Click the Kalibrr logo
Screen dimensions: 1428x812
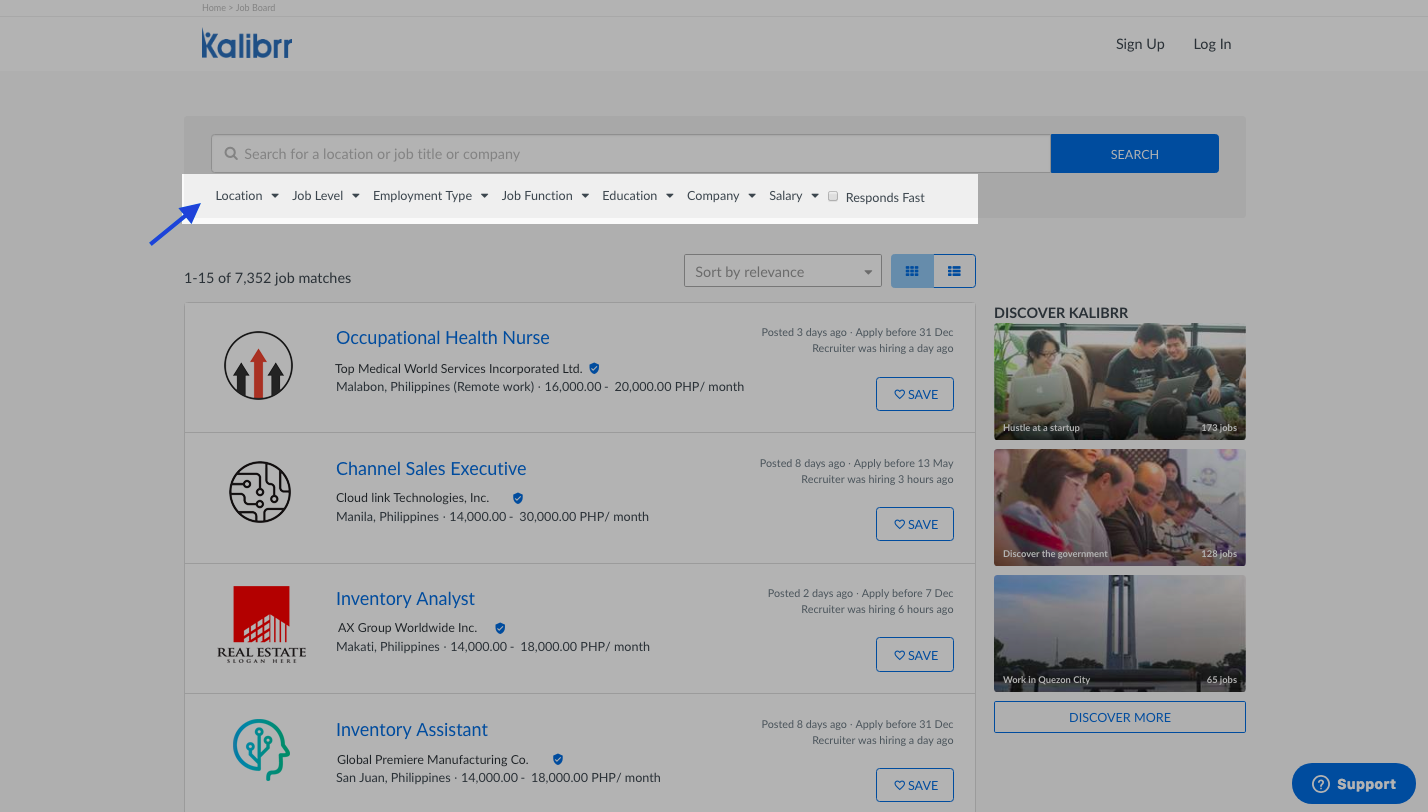246,44
